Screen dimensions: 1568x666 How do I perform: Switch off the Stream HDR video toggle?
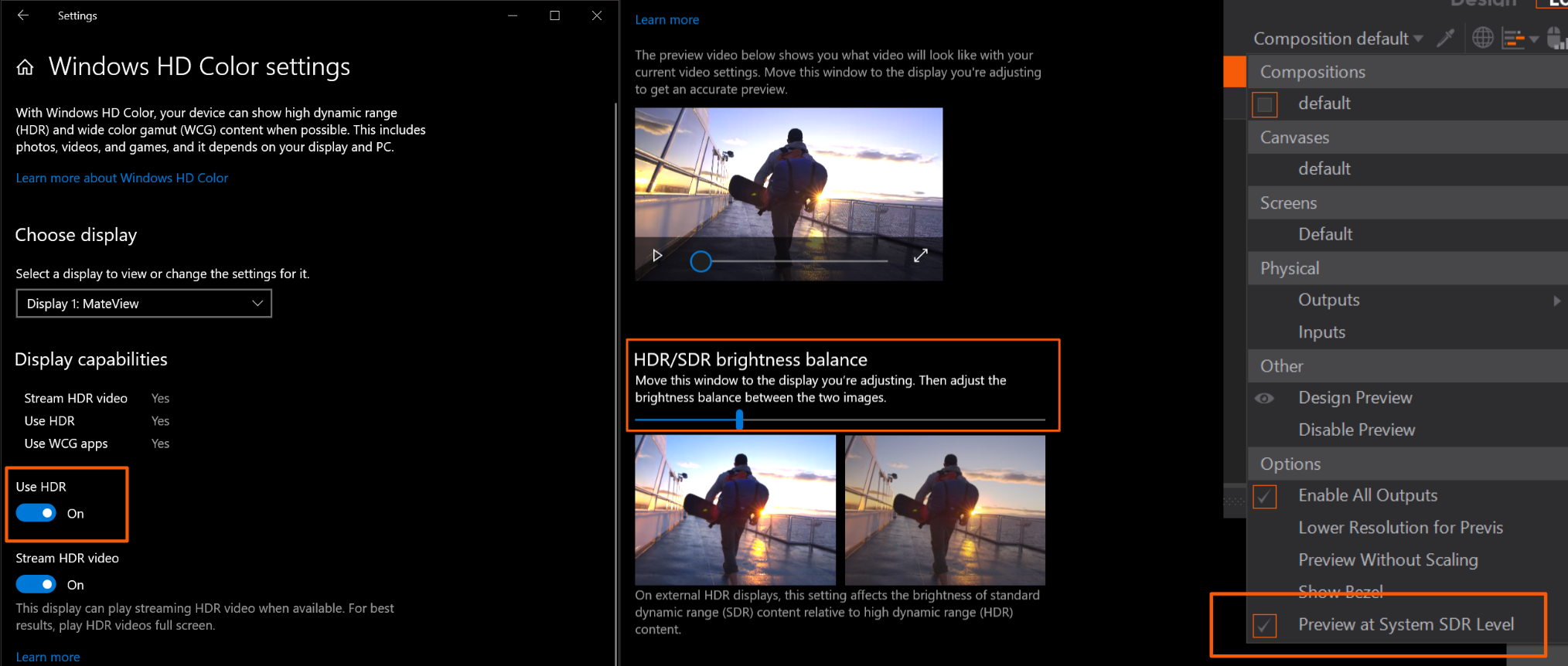click(x=36, y=584)
